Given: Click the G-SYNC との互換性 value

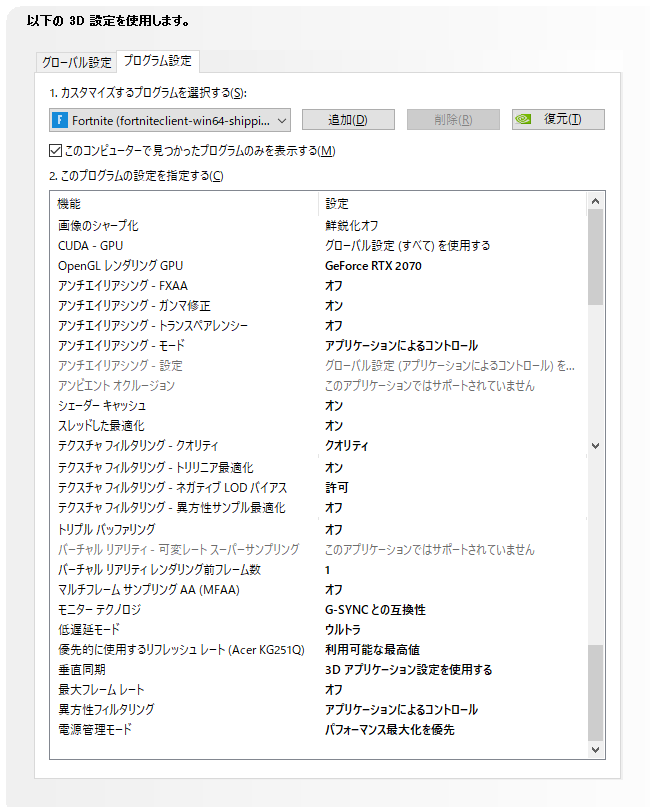Looking at the screenshot, I should [x=375, y=610].
